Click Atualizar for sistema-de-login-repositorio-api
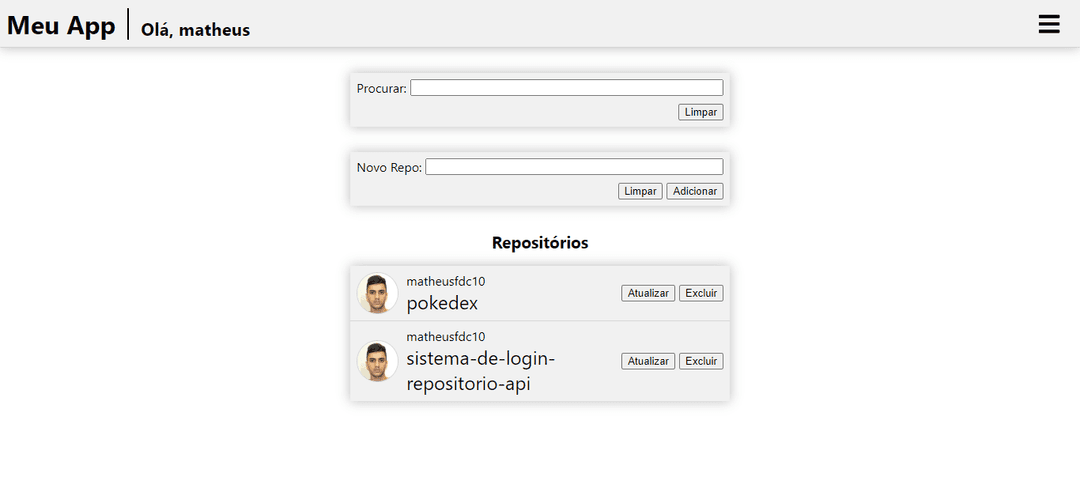 pos(648,361)
